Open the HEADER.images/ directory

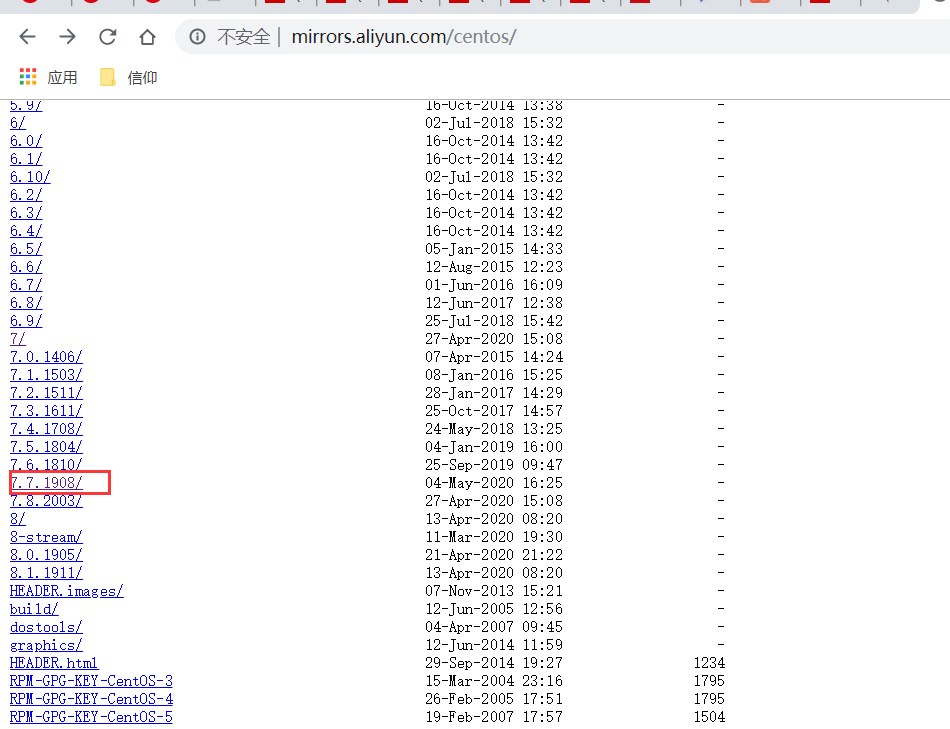pyautogui.click(x=67, y=591)
